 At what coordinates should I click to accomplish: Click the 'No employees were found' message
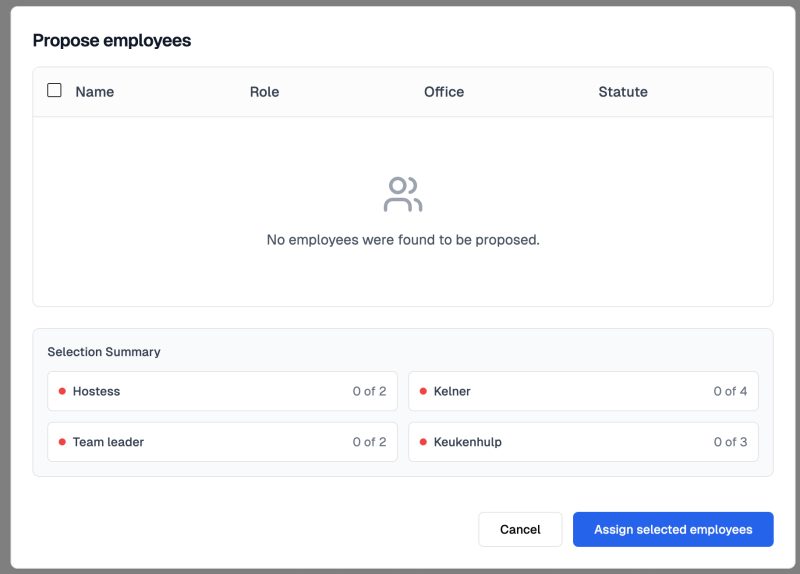click(x=403, y=240)
